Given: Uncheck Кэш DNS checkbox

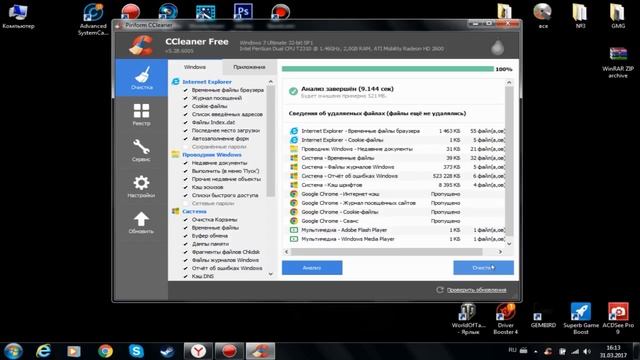Looking at the screenshot, I should click(x=186, y=276).
